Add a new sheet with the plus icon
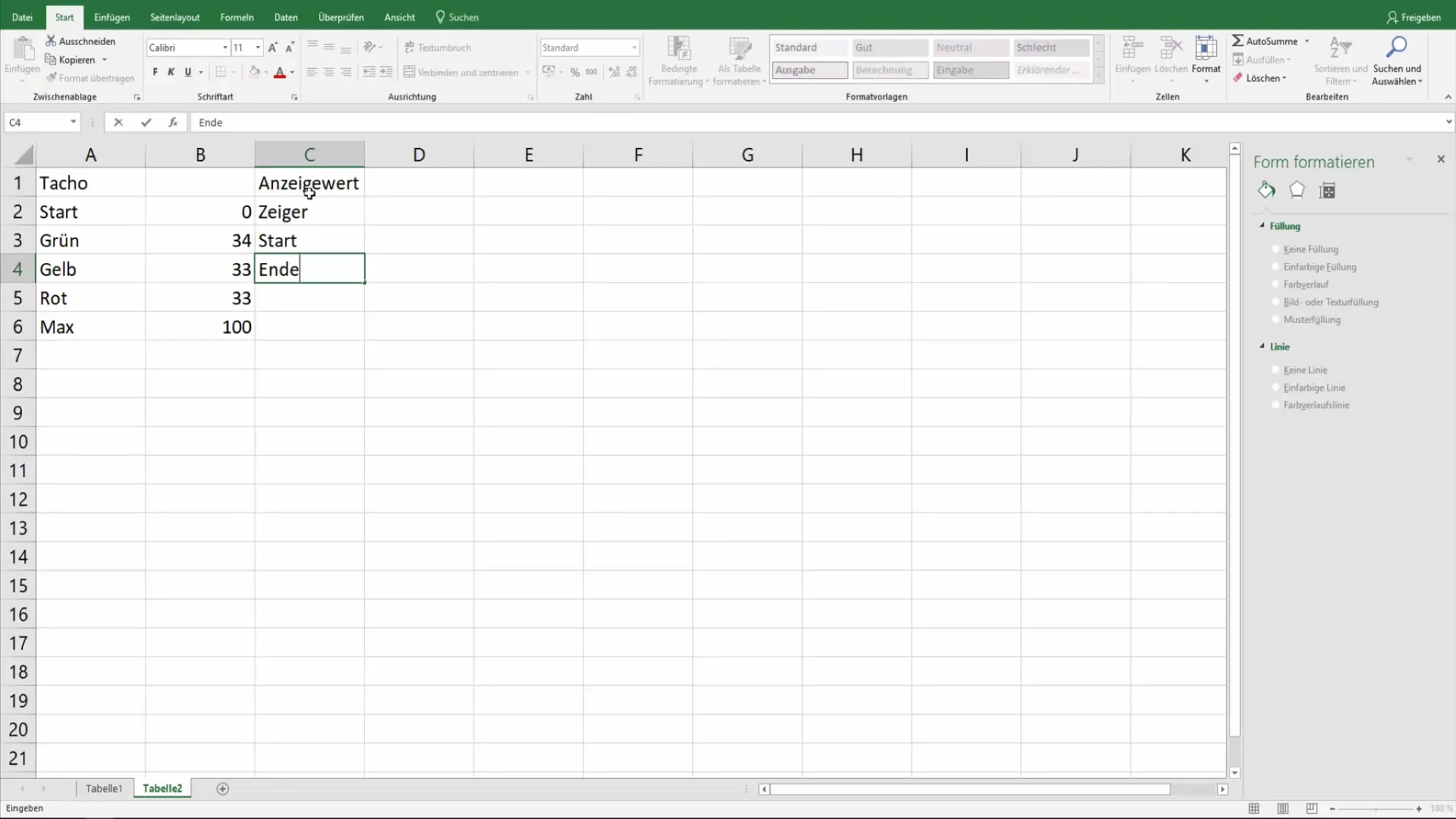 (x=222, y=789)
